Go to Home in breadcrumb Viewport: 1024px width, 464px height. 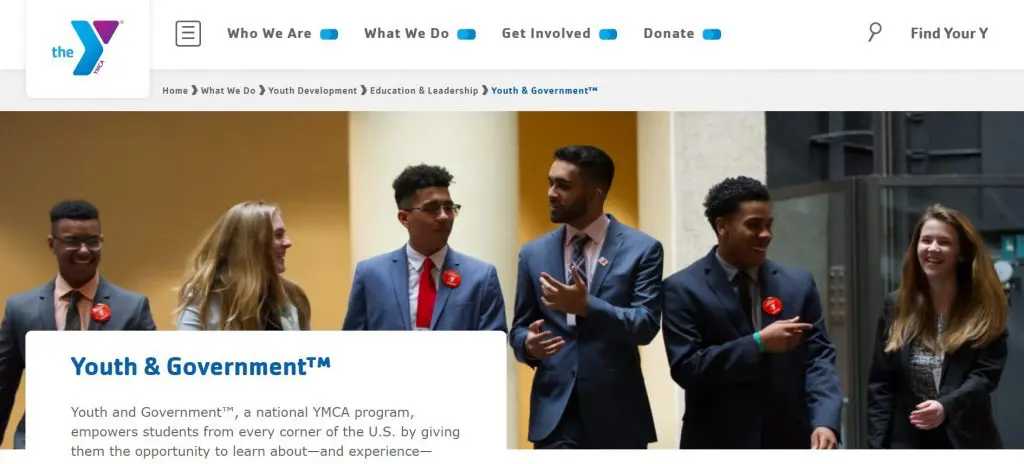(x=175, y=91)
